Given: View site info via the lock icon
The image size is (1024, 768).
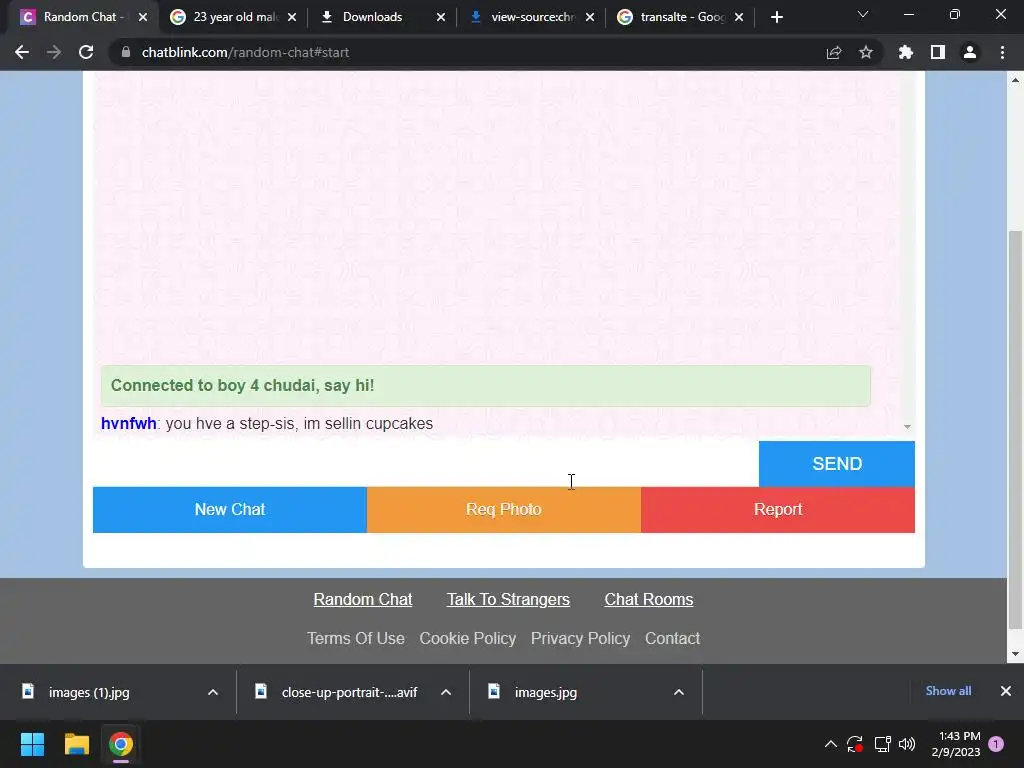Looking at the screenshot, I should (x=126, y=52).
